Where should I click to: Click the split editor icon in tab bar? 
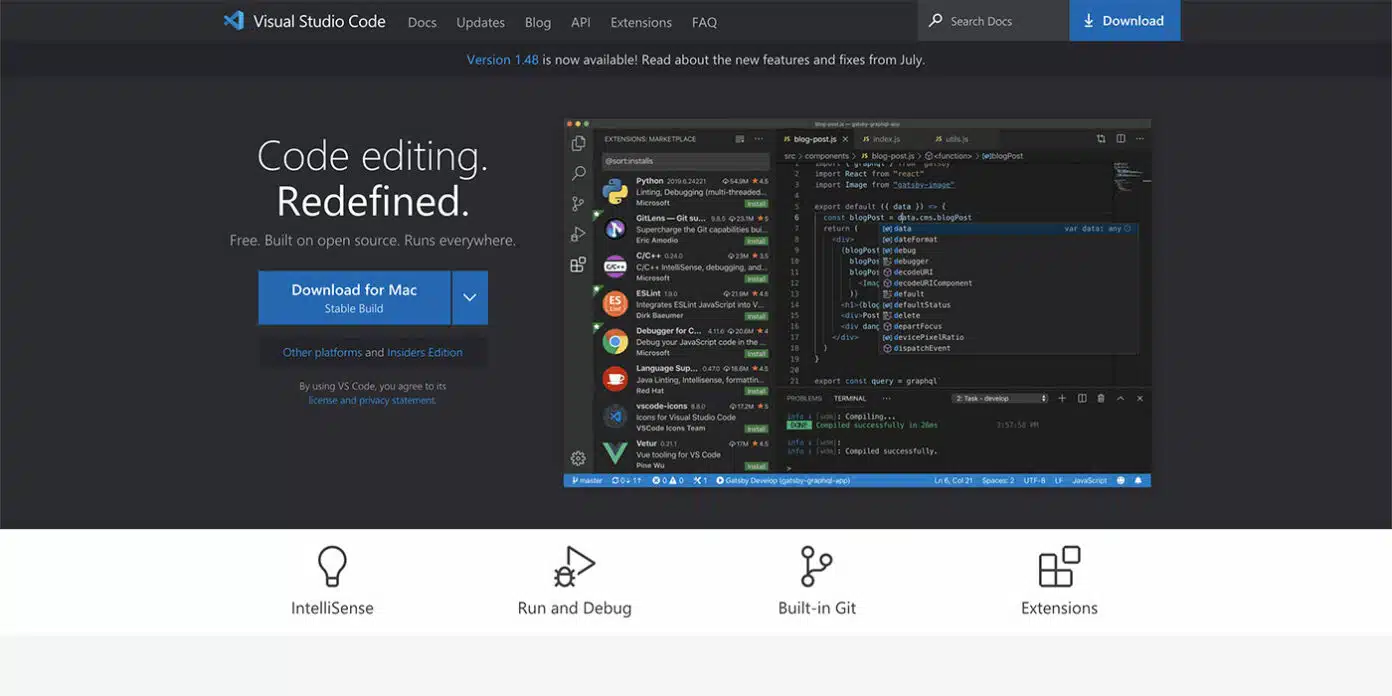(x=1121, y=139)
